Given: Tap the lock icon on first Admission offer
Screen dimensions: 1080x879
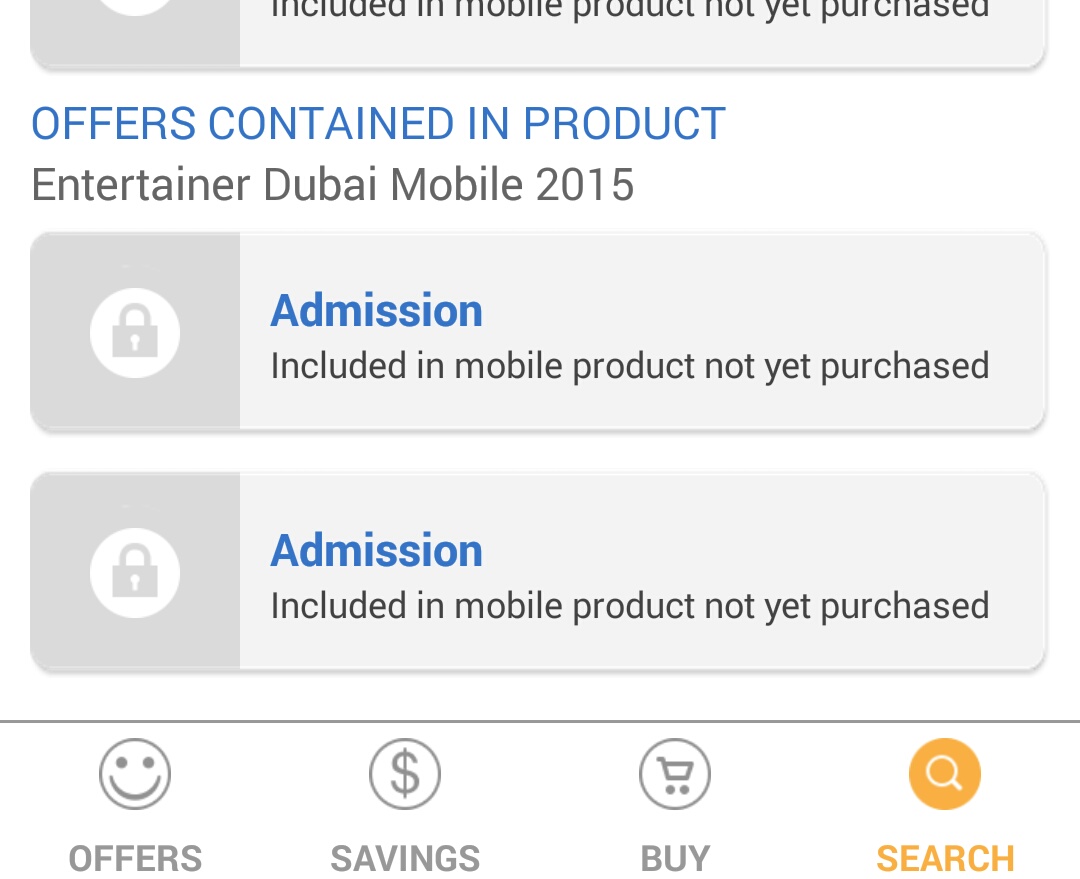Looking at the screenshot, I should pyautogui.click(x=135, y=333).
